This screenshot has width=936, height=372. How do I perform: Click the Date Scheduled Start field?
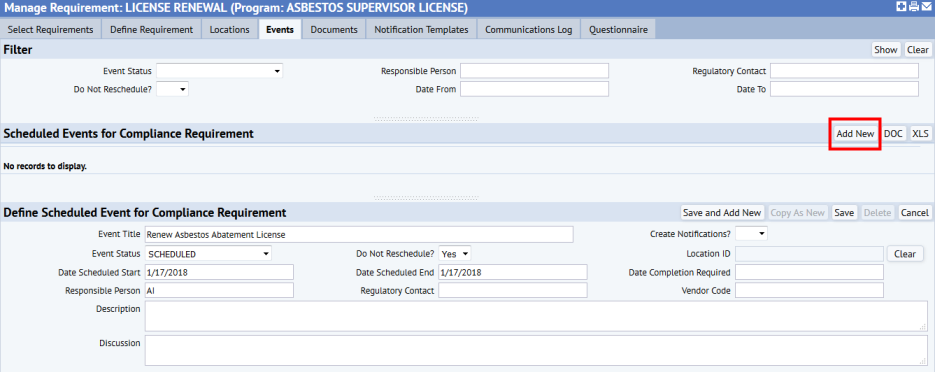(x=220, y=272)
